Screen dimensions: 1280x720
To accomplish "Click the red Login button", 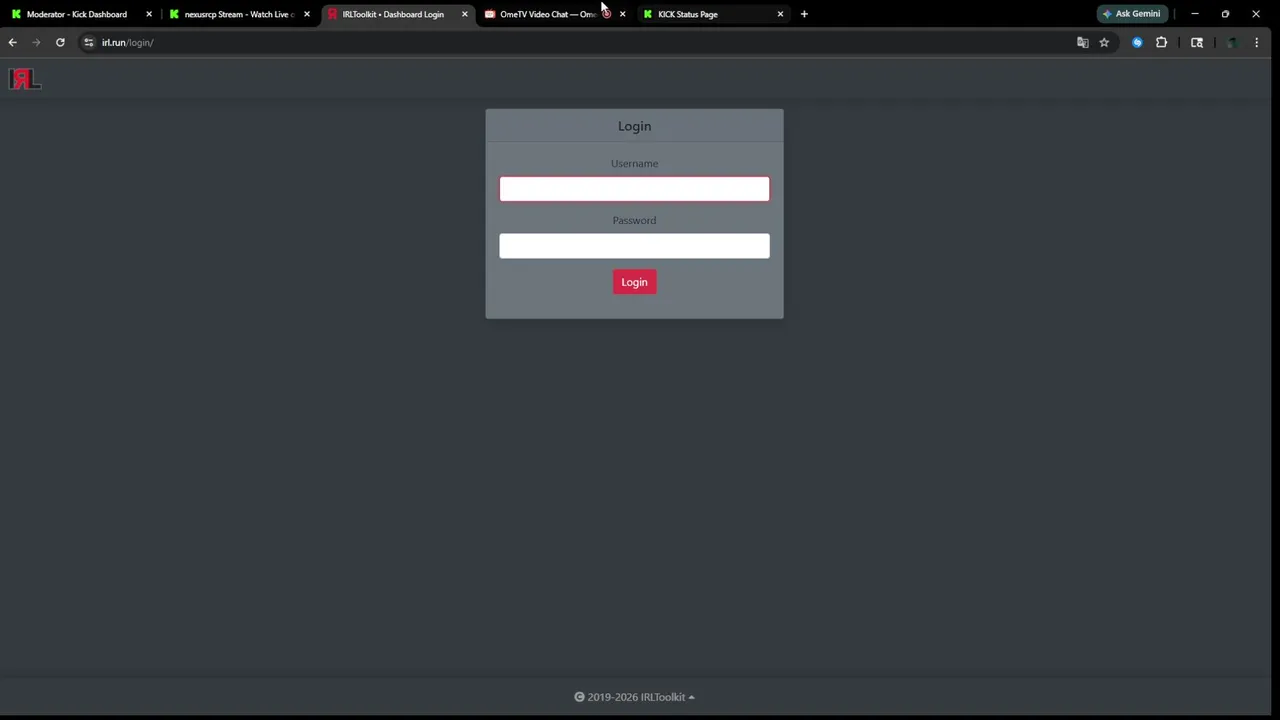I will click(x=634, y=282).
